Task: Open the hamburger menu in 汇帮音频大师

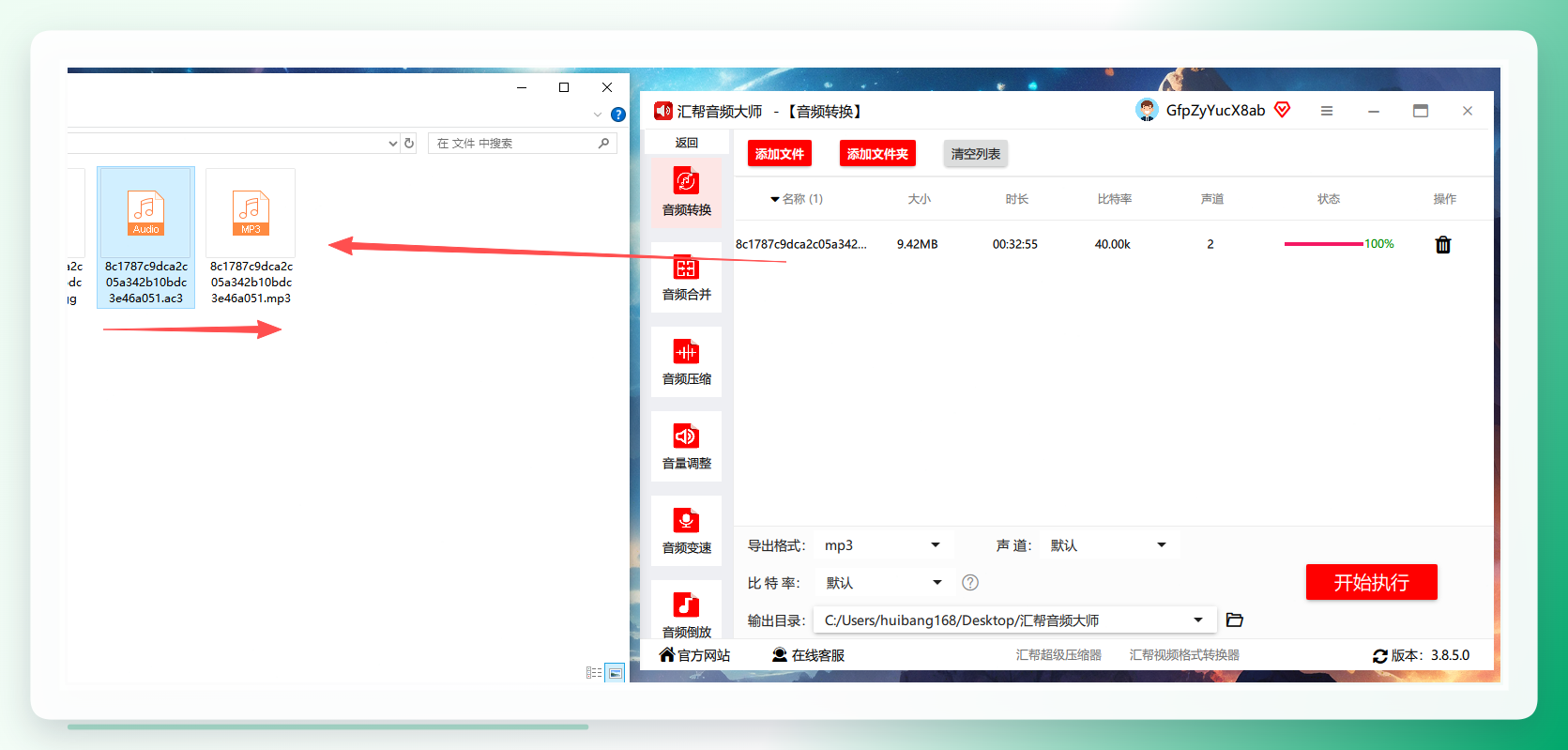Action: click(1327, 111)
